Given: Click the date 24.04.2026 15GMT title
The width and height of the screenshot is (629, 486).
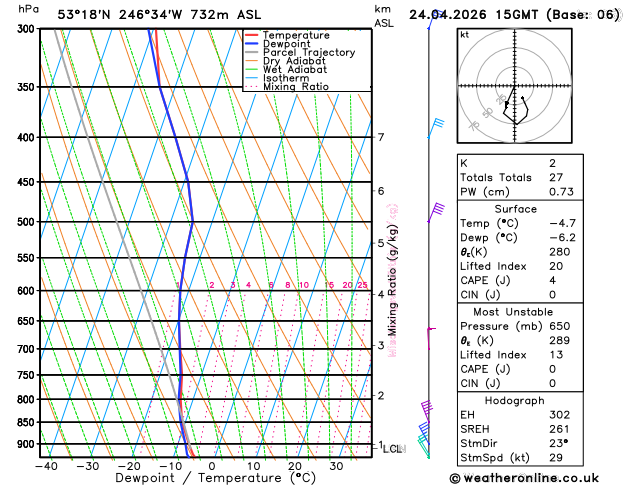Looking at the screenshot, I should click(514, 15).
